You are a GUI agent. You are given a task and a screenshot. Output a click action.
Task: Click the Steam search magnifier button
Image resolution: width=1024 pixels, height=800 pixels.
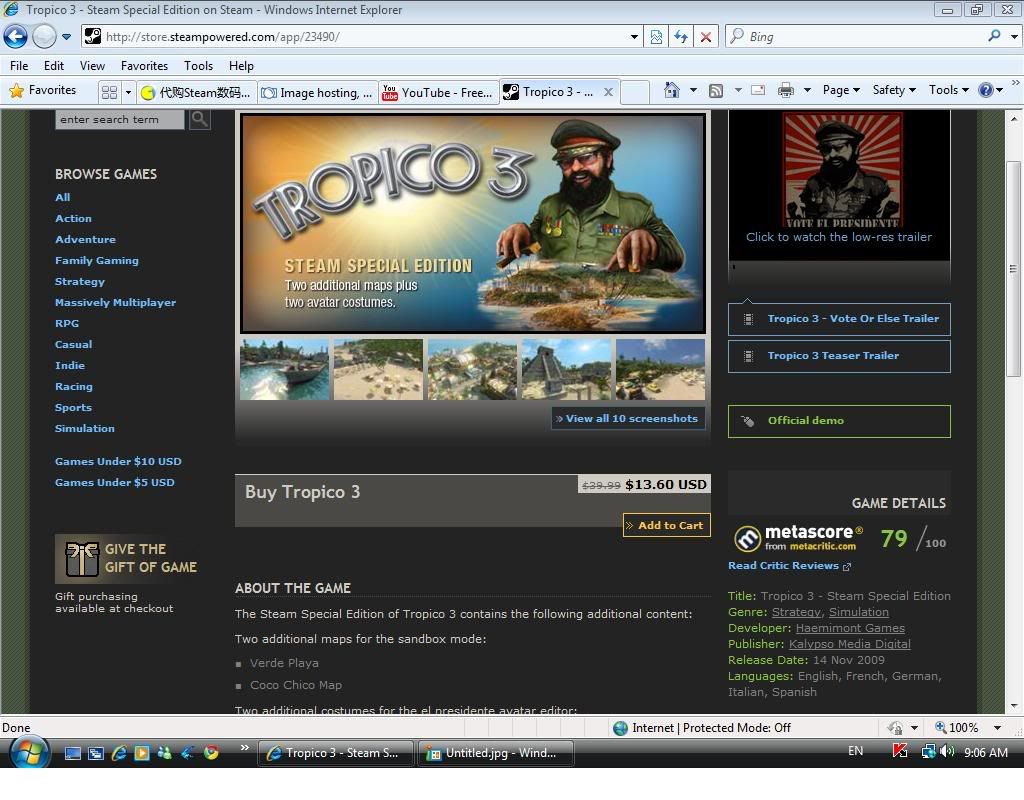tap(200, 120)
